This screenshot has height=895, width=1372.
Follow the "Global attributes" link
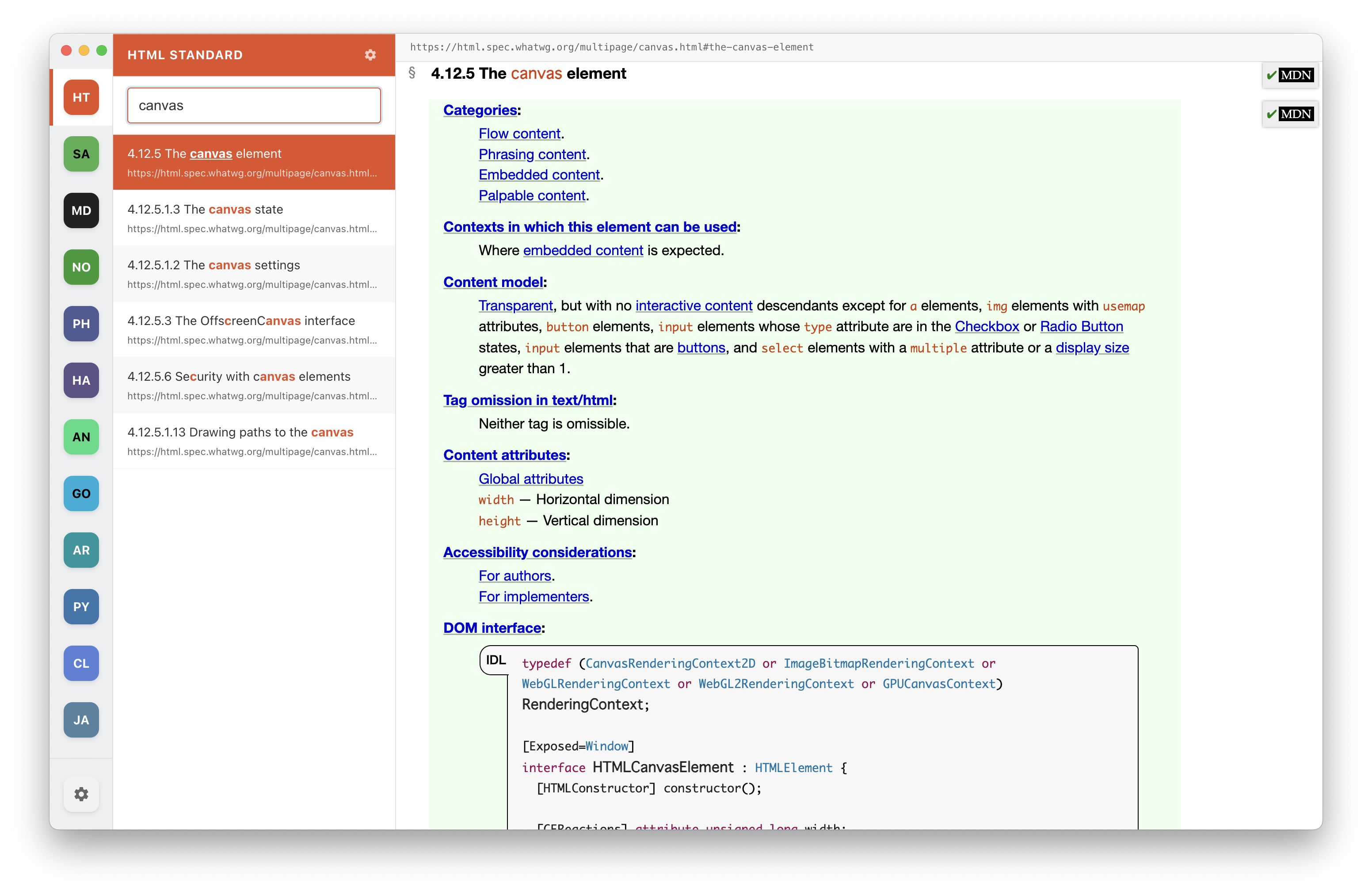[x=530, y=479]
